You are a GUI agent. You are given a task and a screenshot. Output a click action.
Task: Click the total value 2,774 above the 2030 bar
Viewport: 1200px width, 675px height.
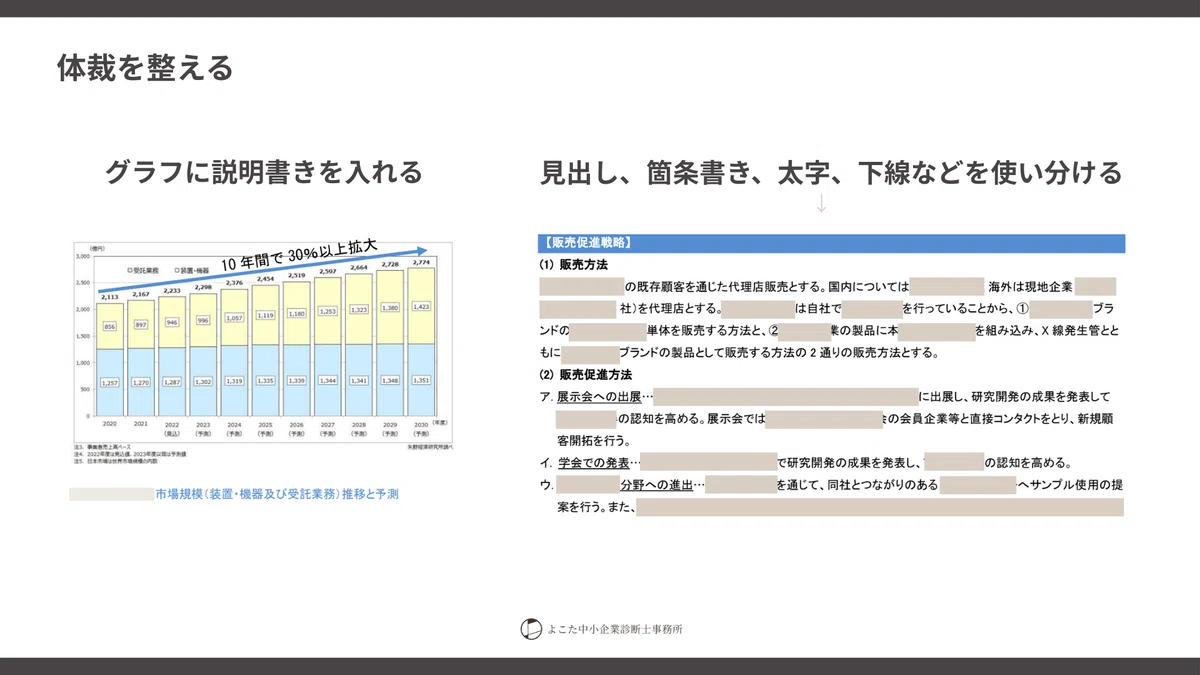[421, 264]
